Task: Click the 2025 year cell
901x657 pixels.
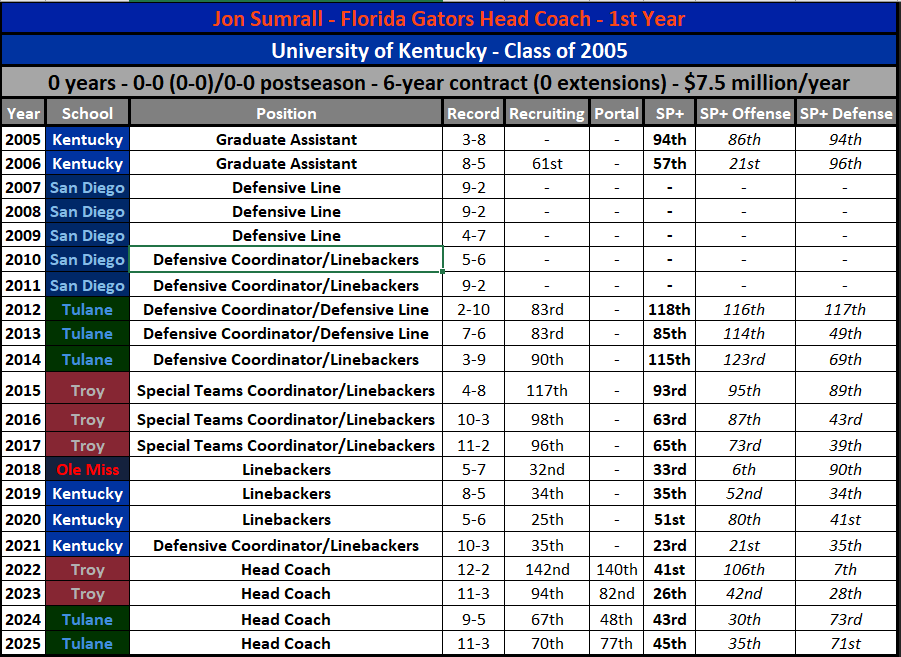Action: click(x=23, y=643)
